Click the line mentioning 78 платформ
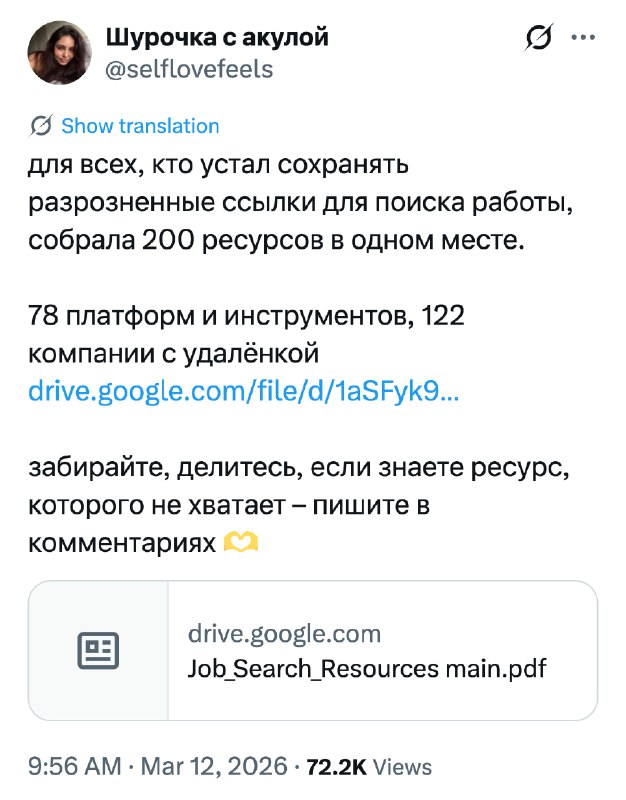 tap(244, 313)
